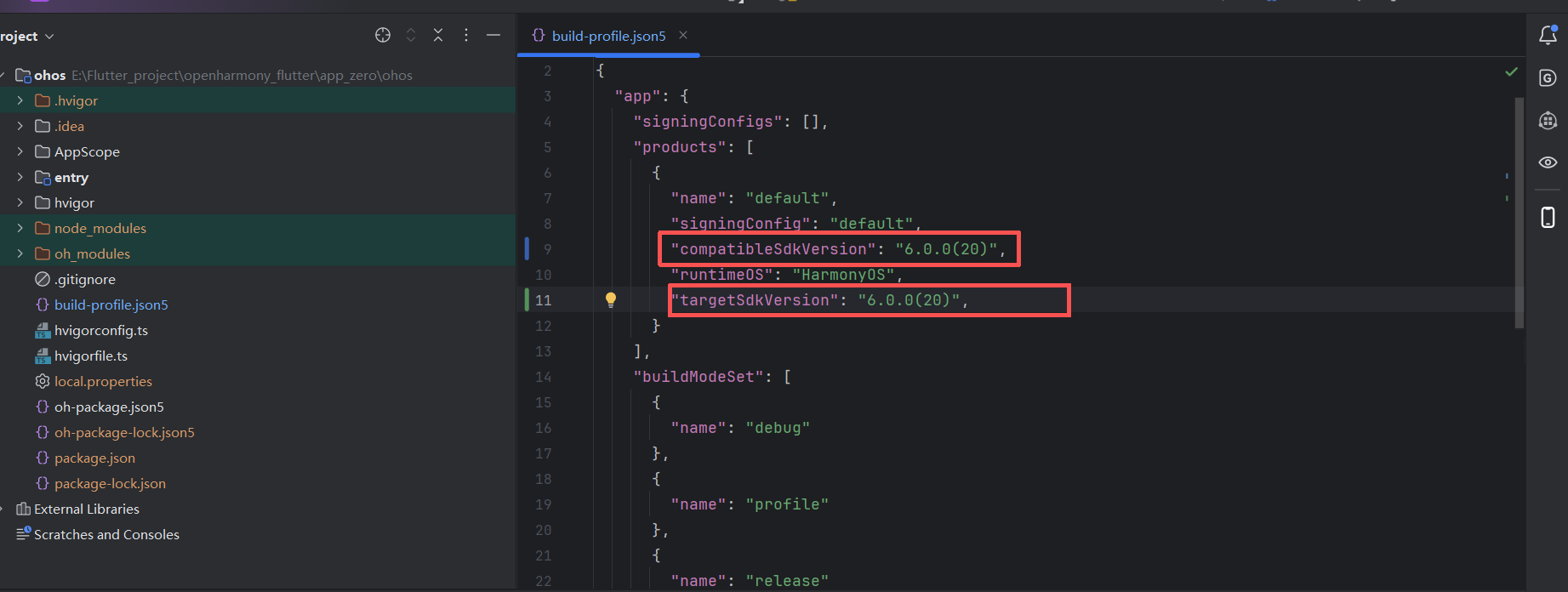Screen dimensions: 1568x592
Task: Click External Libraries library icon
Action: click(23, 509)
